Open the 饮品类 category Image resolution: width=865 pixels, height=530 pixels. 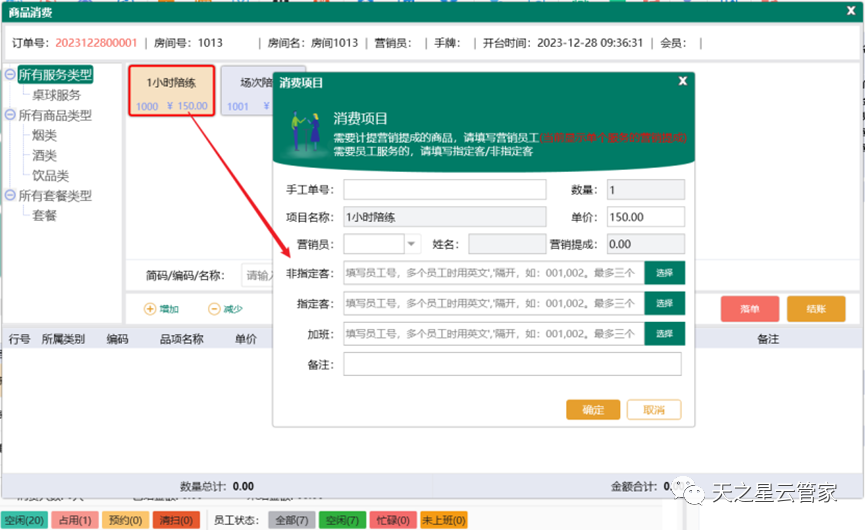pos(50,175)
